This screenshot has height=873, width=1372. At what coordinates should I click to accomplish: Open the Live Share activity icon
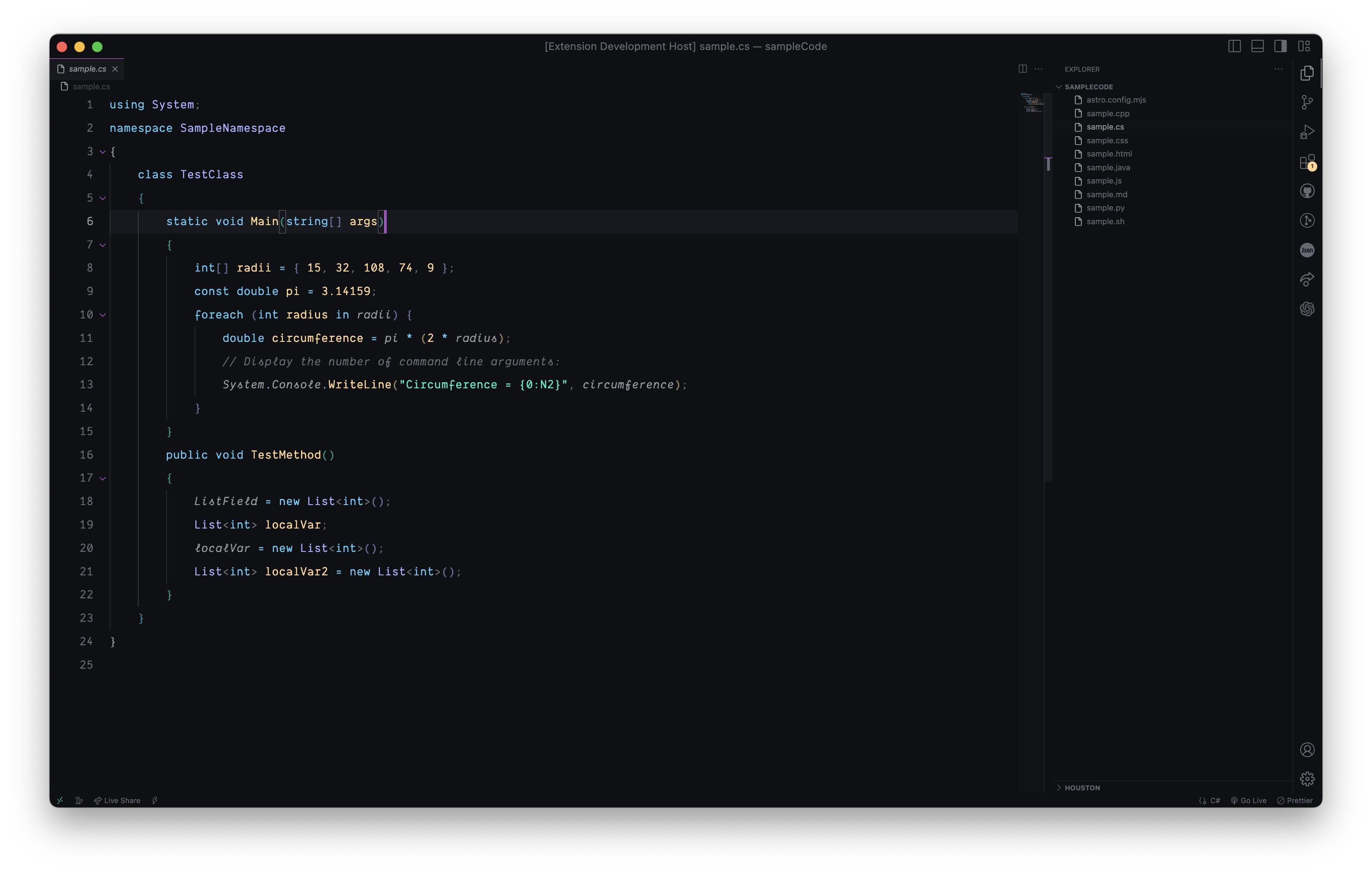pos(1307,280)
